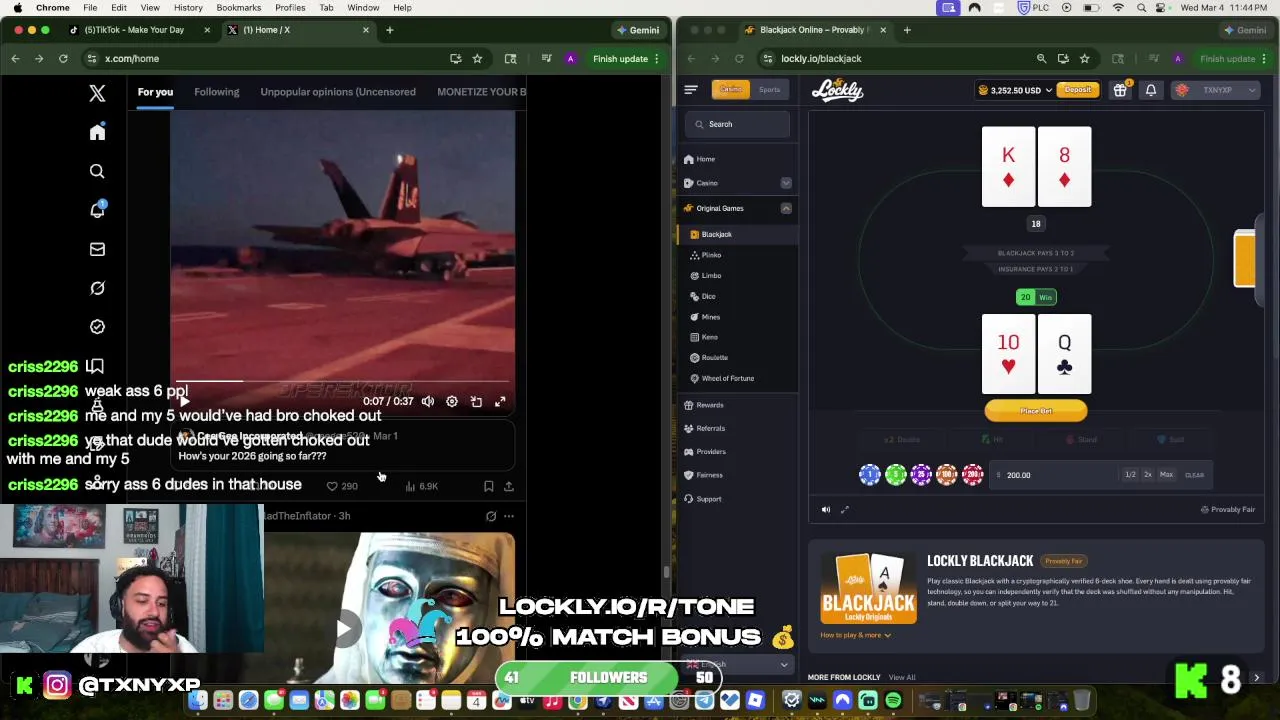
Task: Click View All under More From Lockly
Action: (902, 677)
